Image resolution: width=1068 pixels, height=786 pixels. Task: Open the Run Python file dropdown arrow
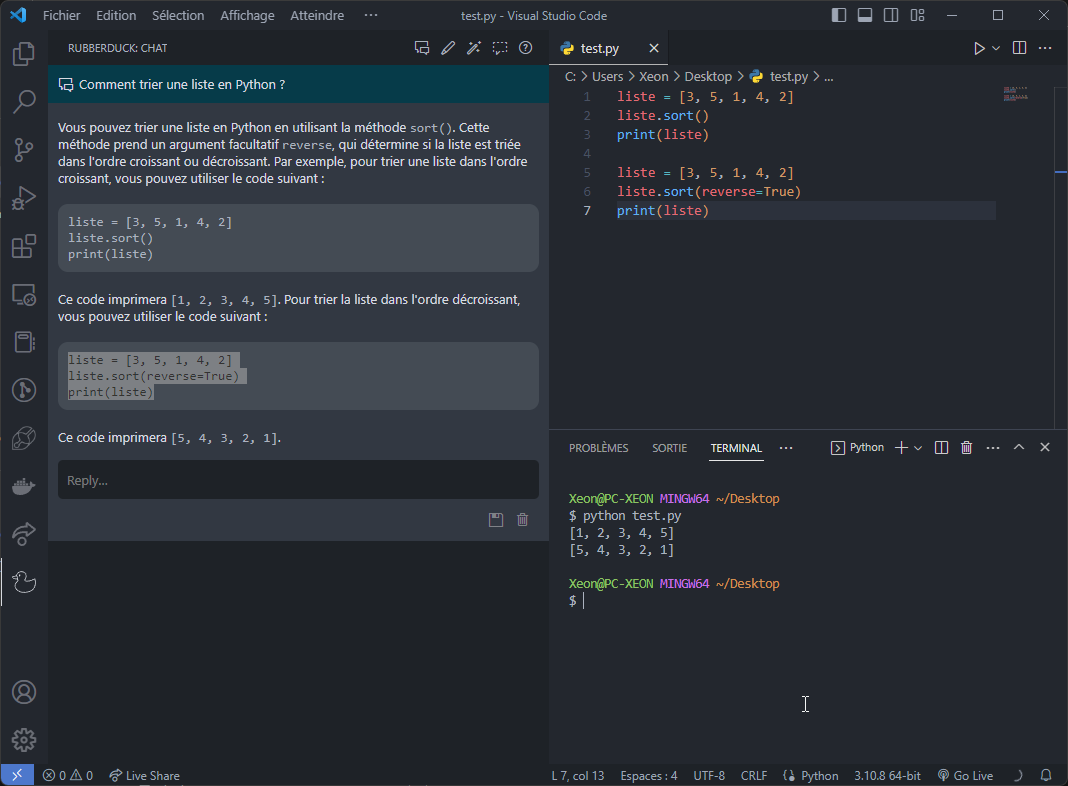(996, 48)
